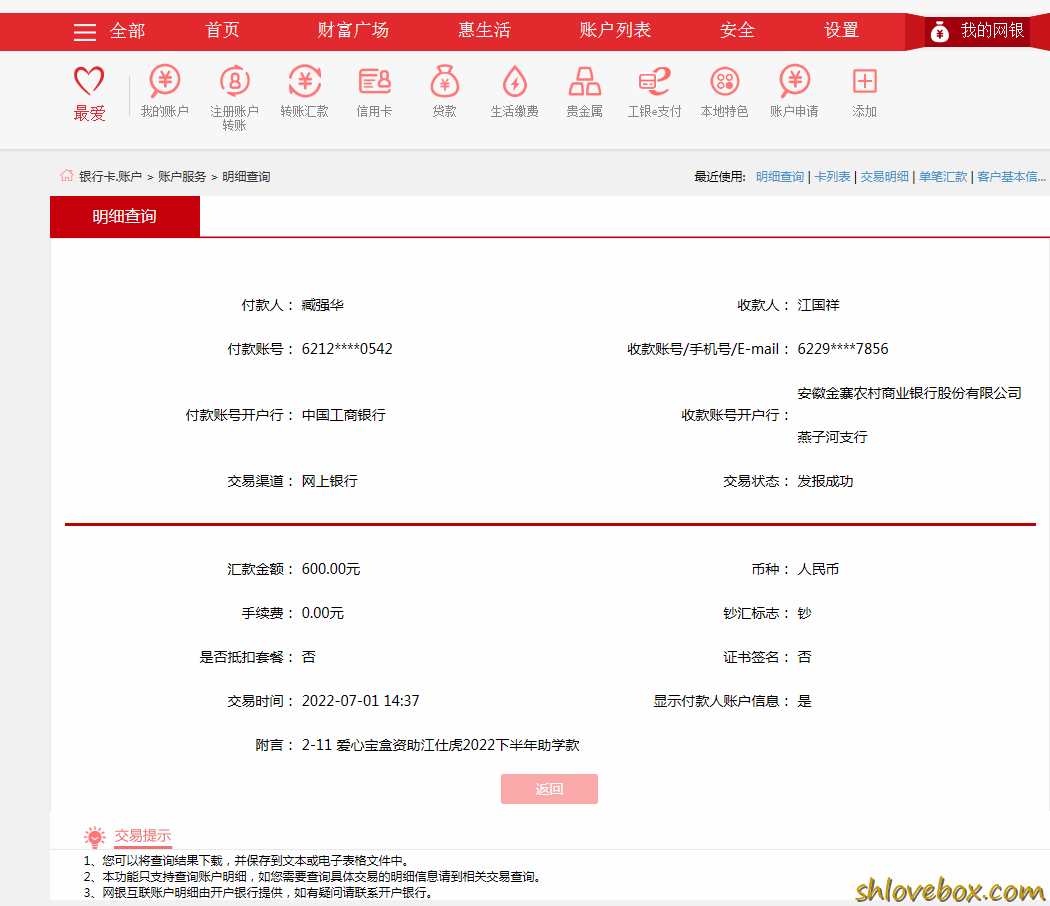Click 安徽金寨农村商业银行股份有限公司 text
Screen dimensions: 1050x906
click(x=909, y=393)
